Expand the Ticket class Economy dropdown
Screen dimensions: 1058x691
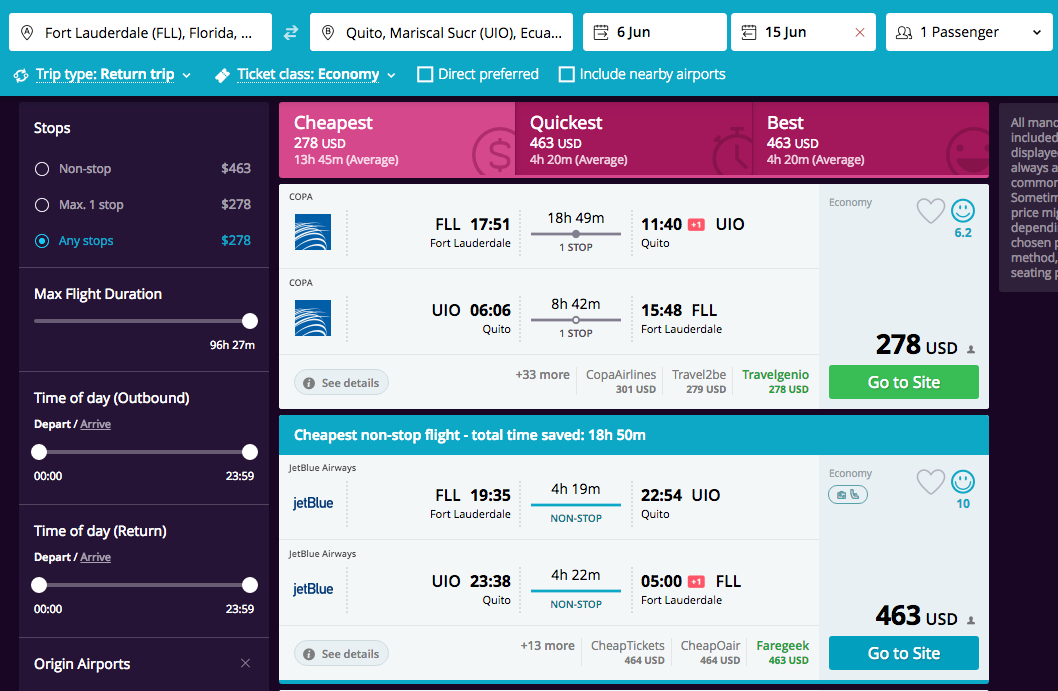[x=306, y=74]
